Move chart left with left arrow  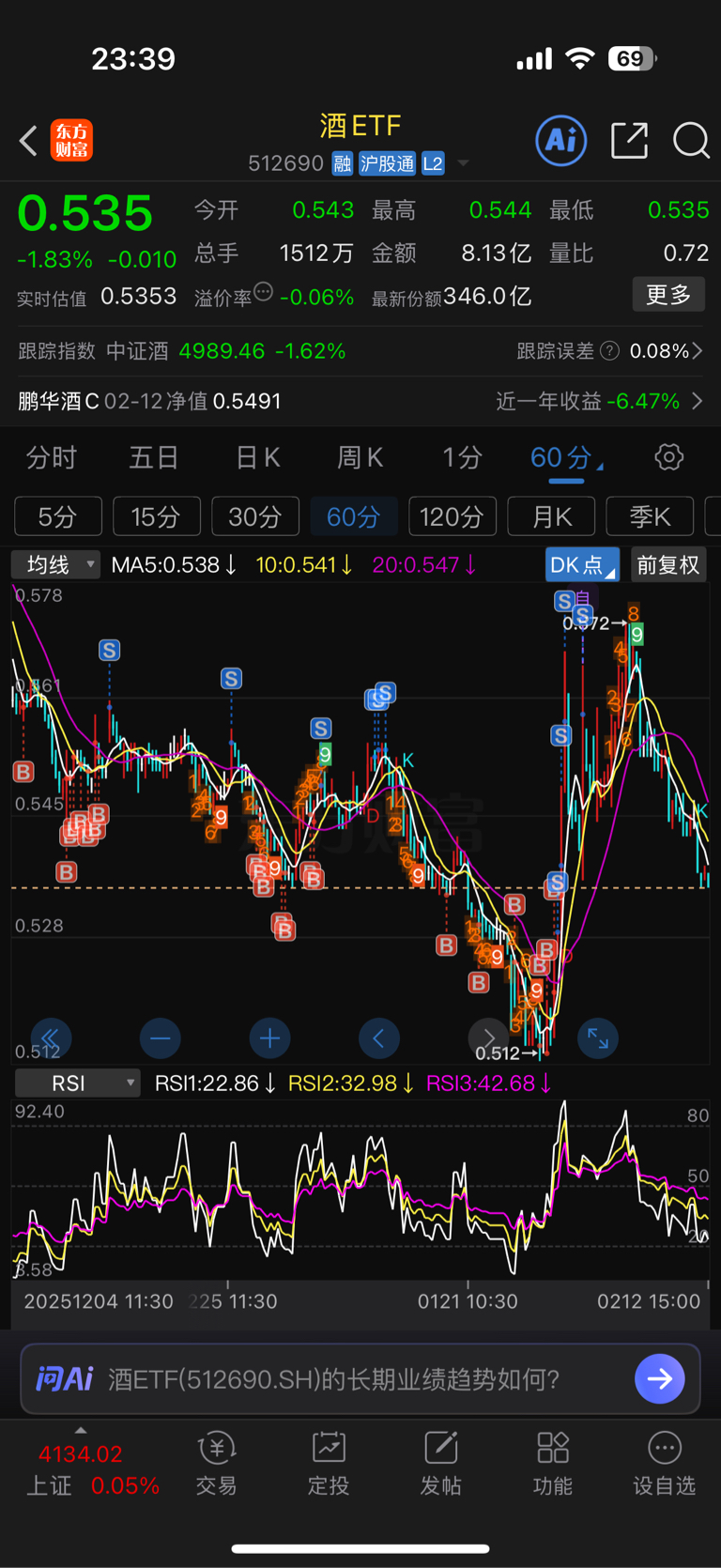(x=379, y=1038)
